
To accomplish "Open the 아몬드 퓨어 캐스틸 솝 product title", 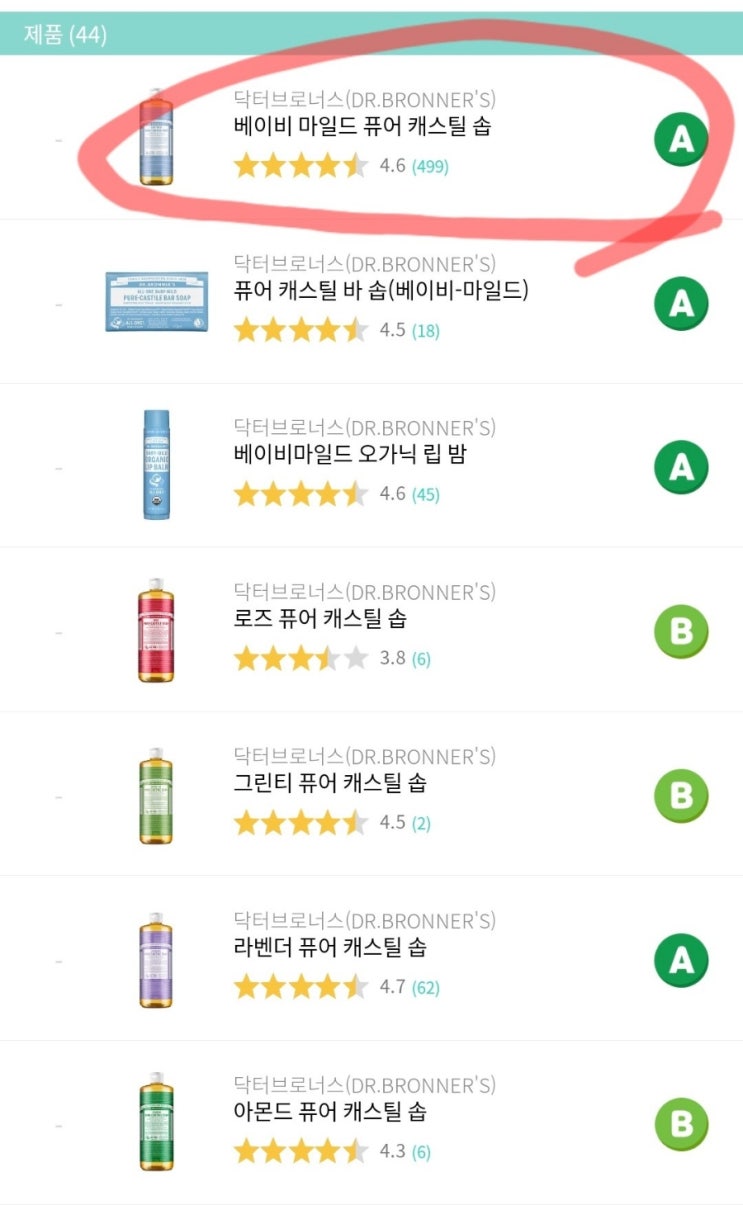I will pyautogui.click(x=330, y=1112).
